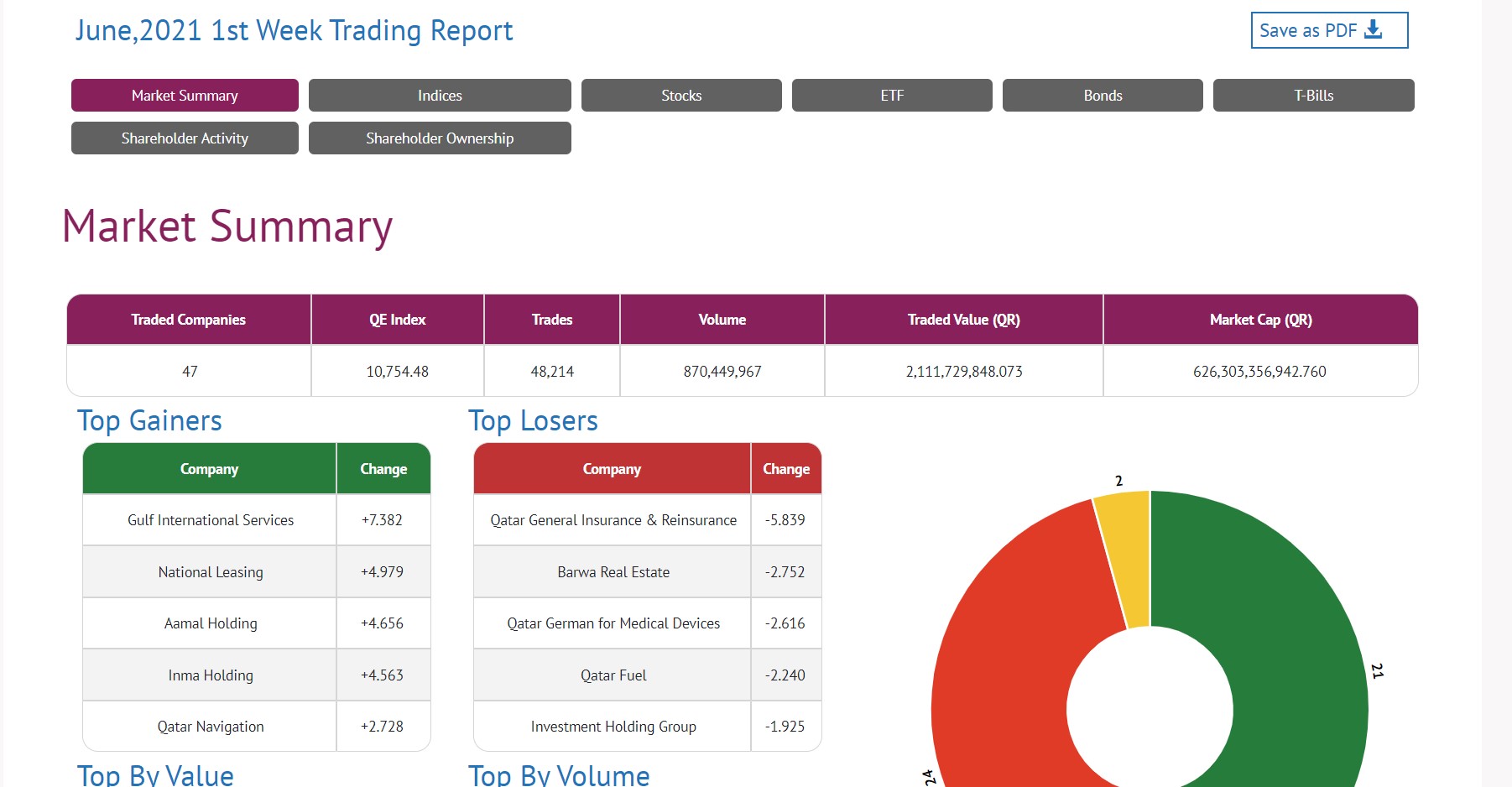1512x787 pixels.
Task: Click the download icon in Save as PDF
Action: click(x=1374, y=29)
